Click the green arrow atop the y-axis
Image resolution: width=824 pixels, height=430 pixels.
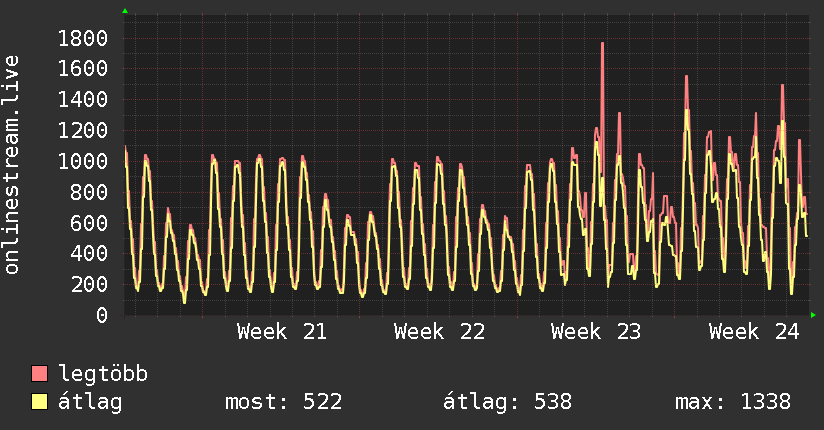pos(125,11)
